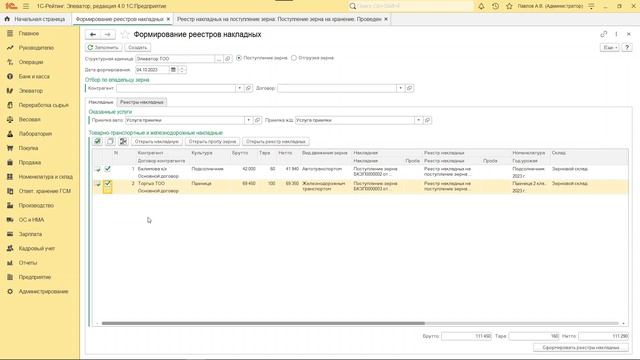
Task: Adjust date with the spinner arrows
Action: pos(182,70)
